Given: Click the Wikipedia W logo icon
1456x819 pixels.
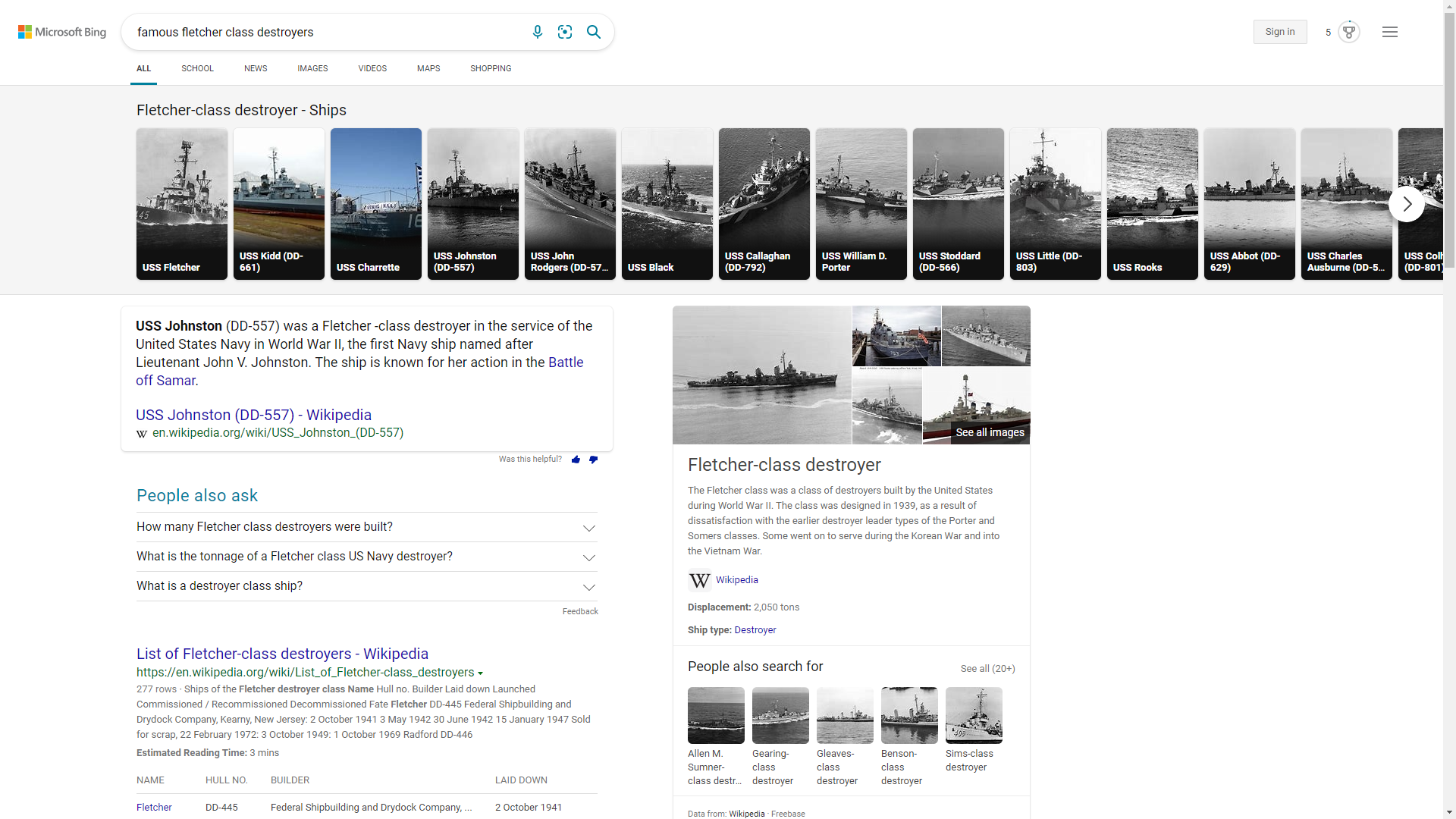Looking at the screenshot, I should point(699,580).
